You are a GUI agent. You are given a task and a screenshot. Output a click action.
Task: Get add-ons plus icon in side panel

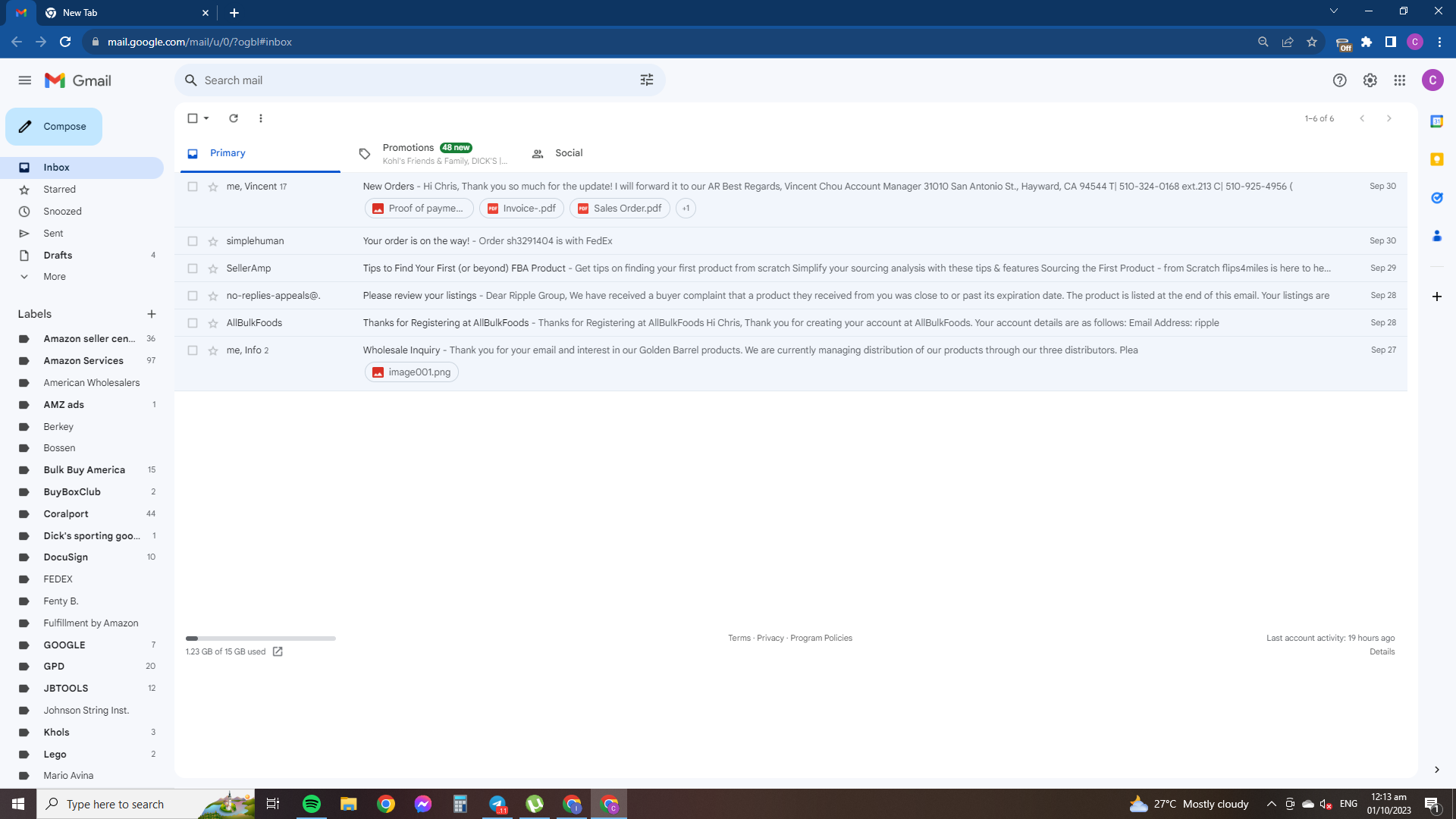[x=1437, y=297]
